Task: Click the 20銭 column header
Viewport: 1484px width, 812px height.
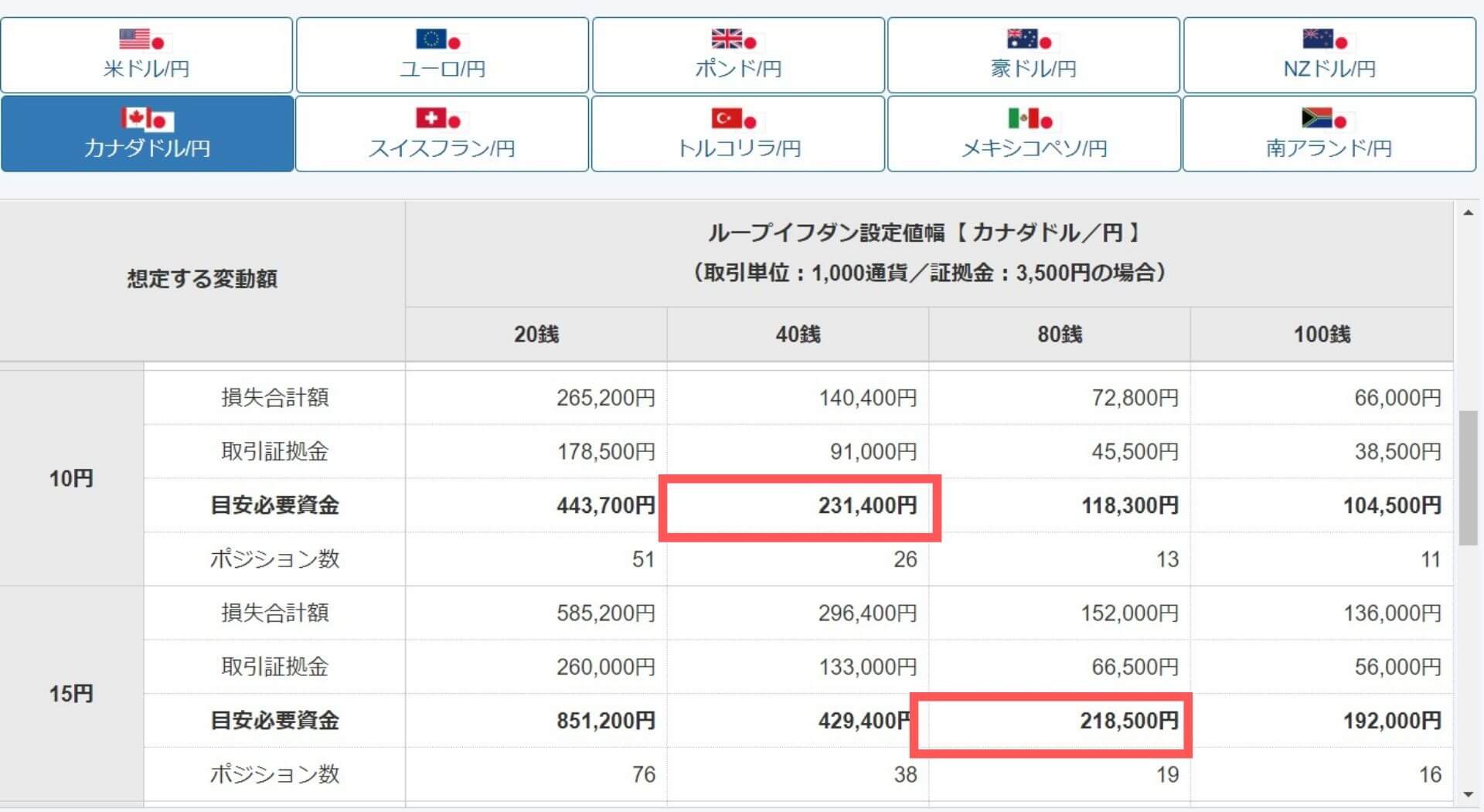Action: pos(536,335)
